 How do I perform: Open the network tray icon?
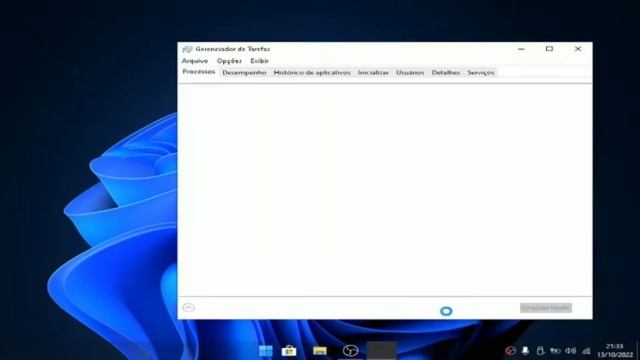pyautogui.click(x=586, y=351)
